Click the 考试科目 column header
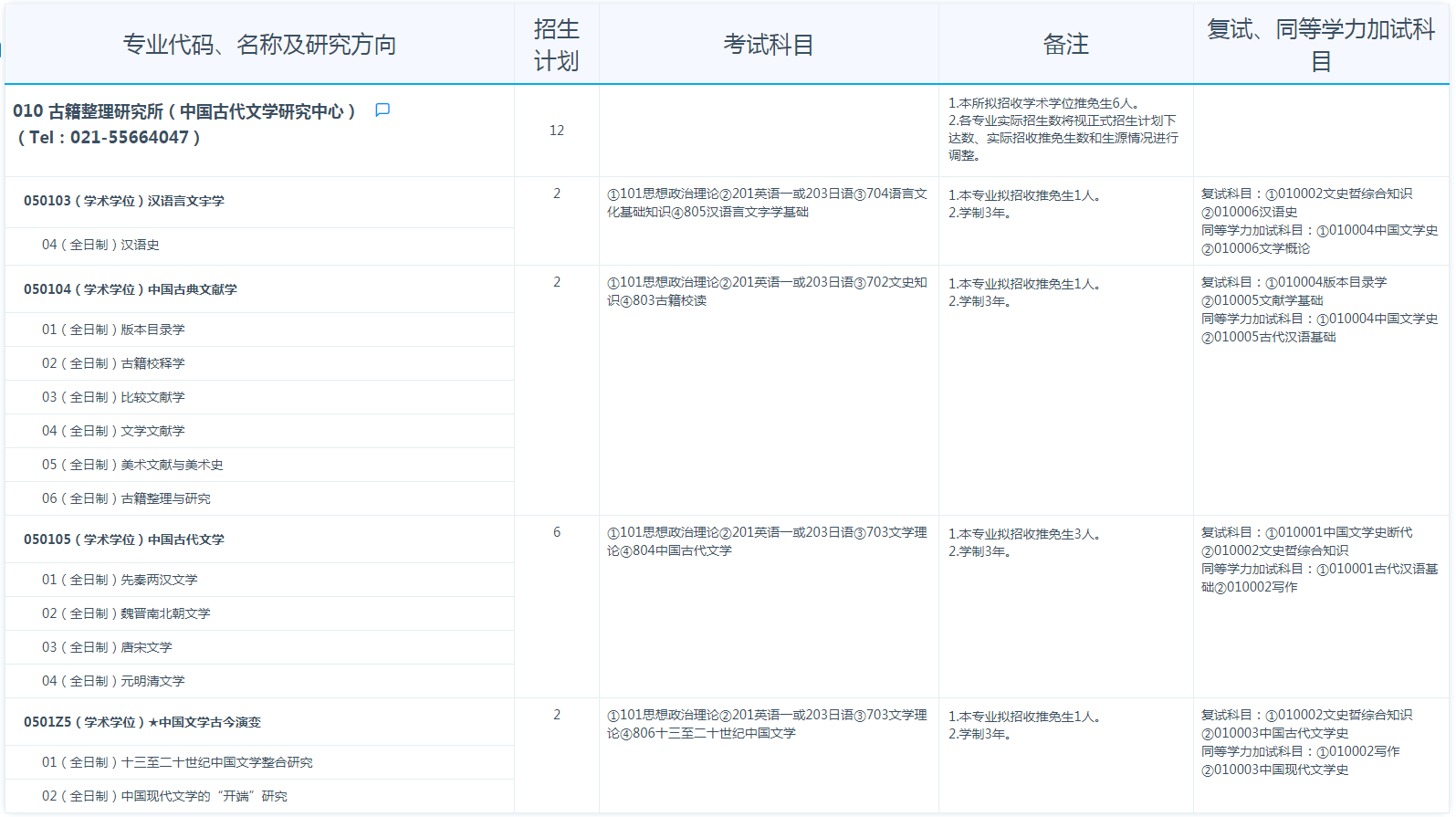 point(768,45)
